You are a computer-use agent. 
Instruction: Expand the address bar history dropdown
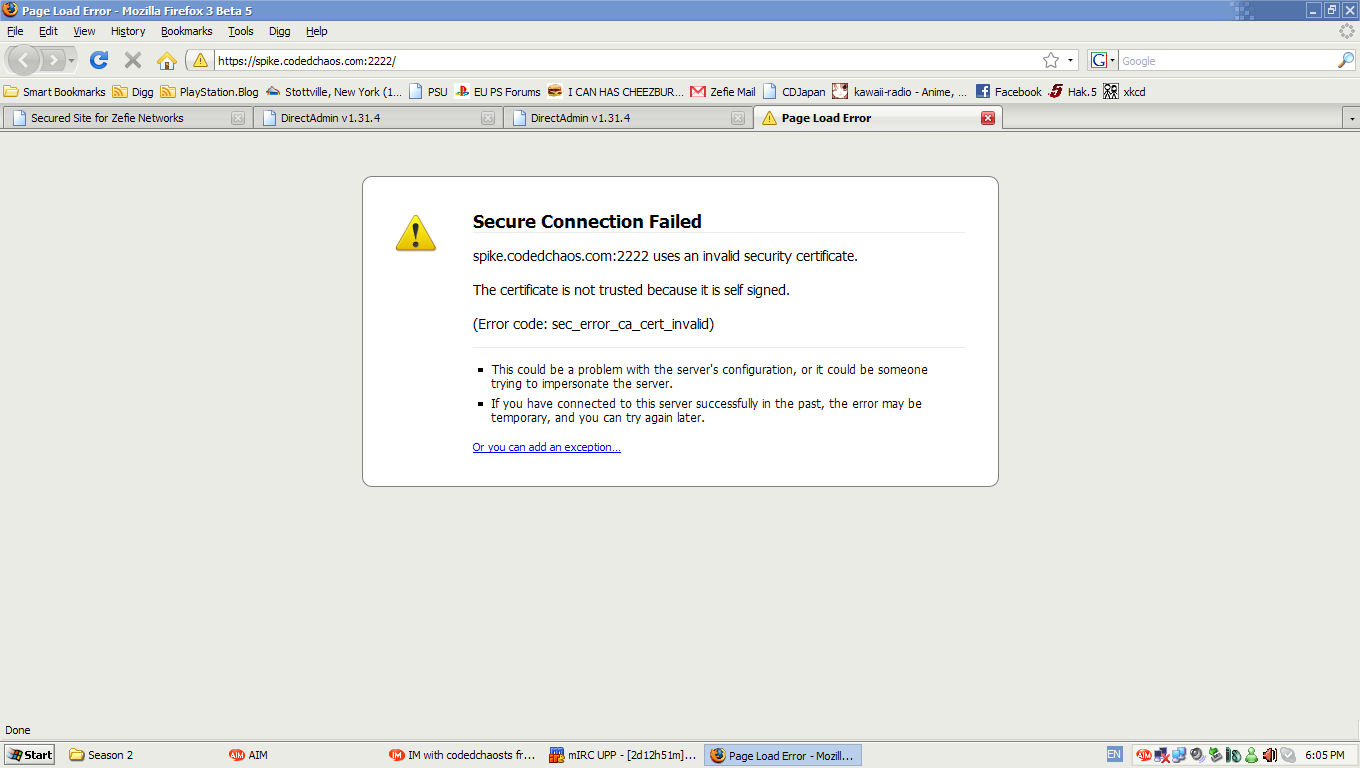(x=1070, y=60)
